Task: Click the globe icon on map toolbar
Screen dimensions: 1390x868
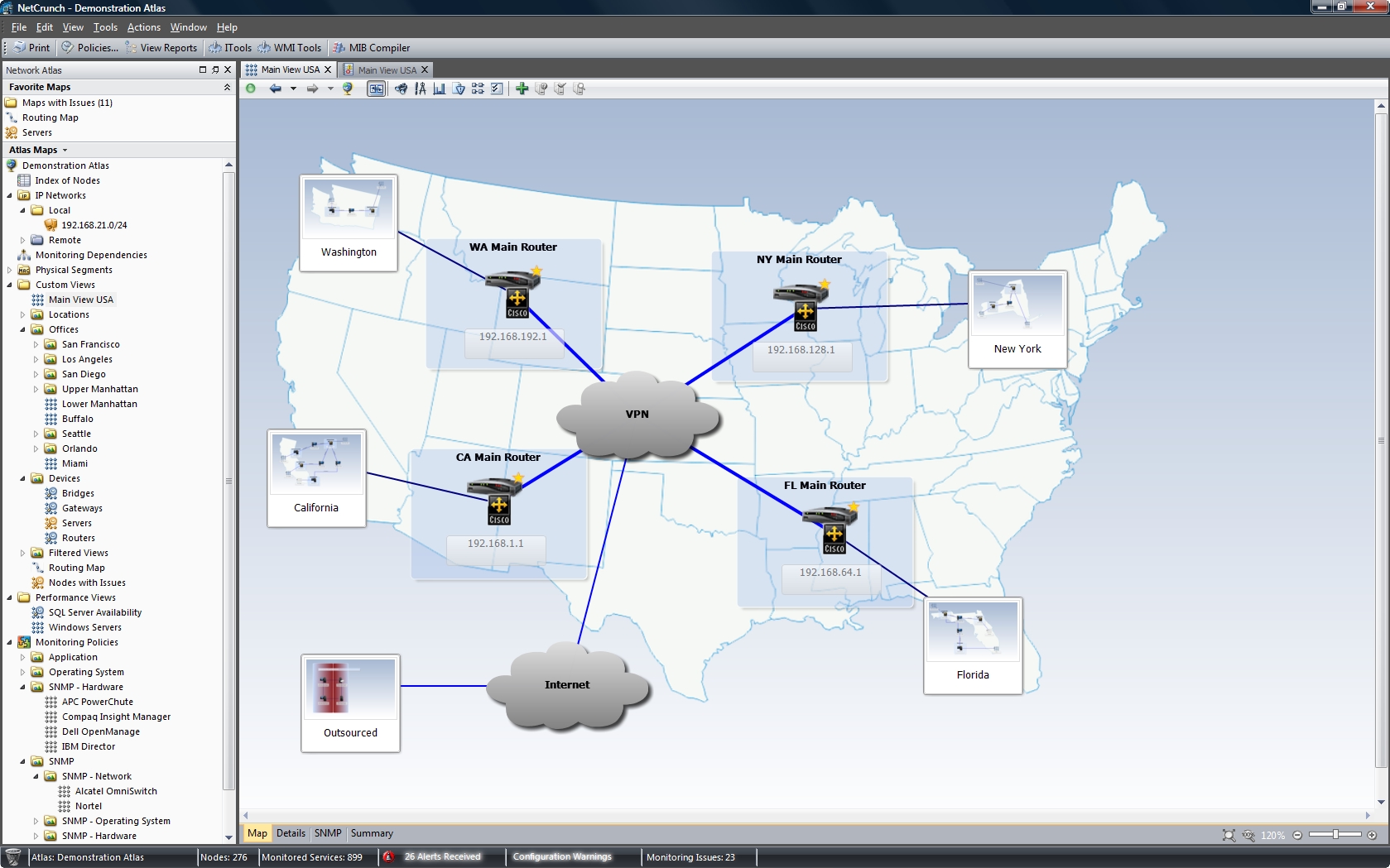Action: [347, 89]
